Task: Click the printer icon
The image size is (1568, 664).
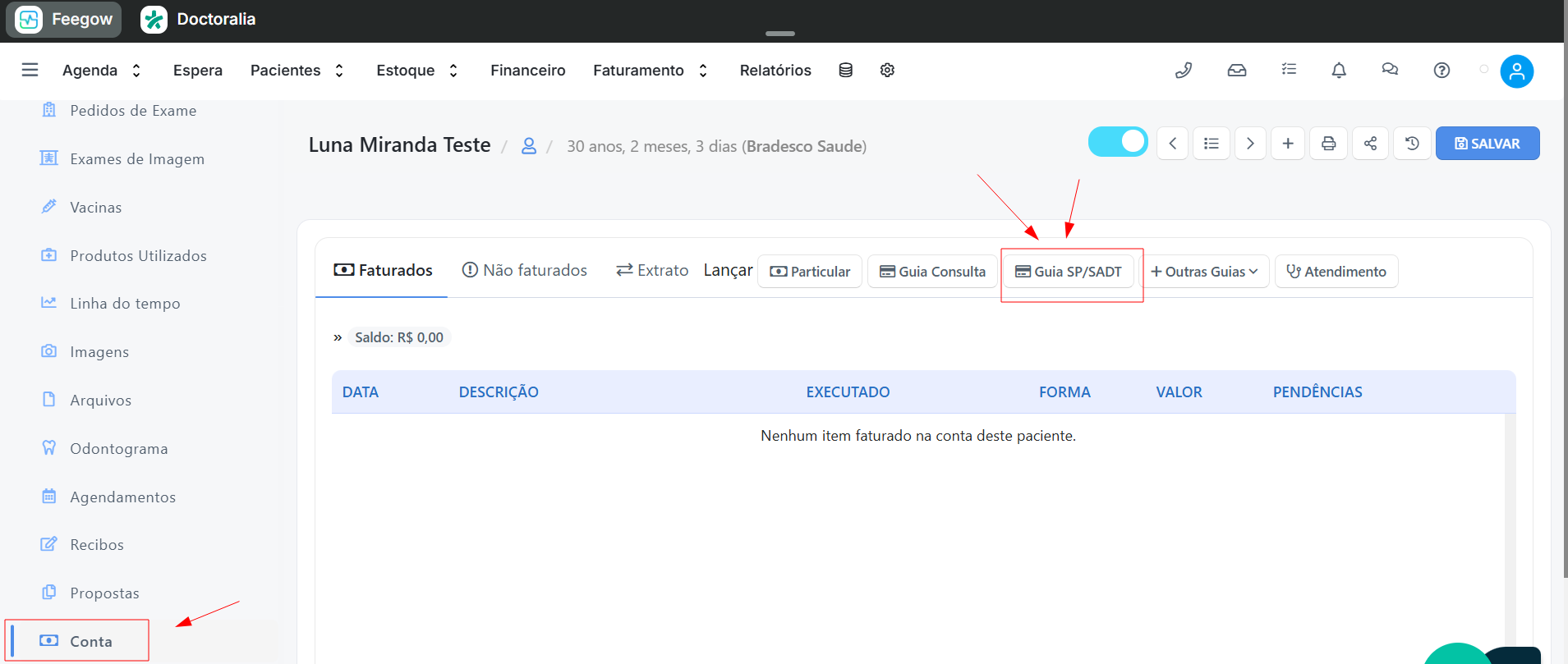Action: point(1328,144)
